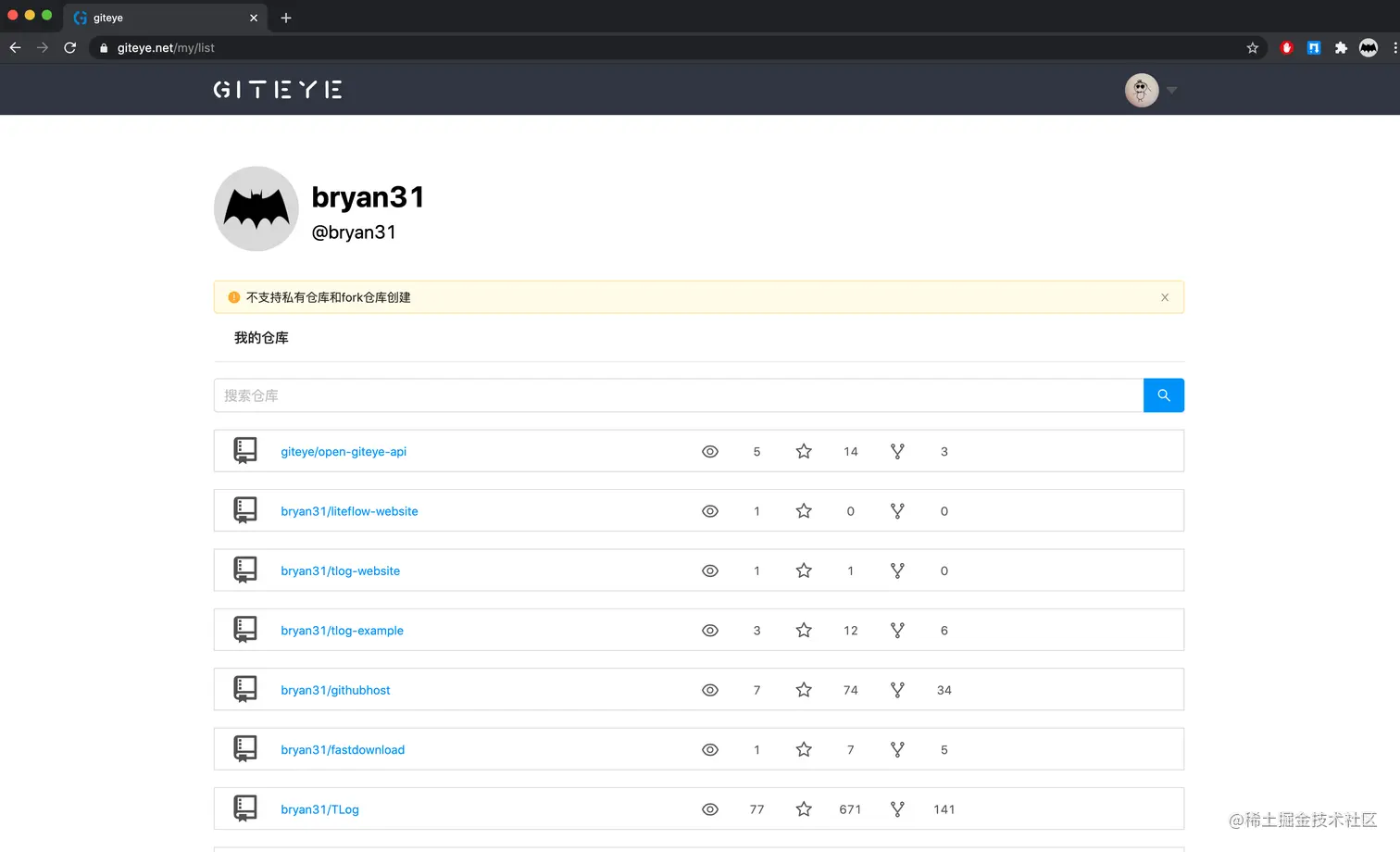The height and width of the screenshot is (852, 1400).
Task: Click fork count 141 in TLog row
Action: pos(944,809)
